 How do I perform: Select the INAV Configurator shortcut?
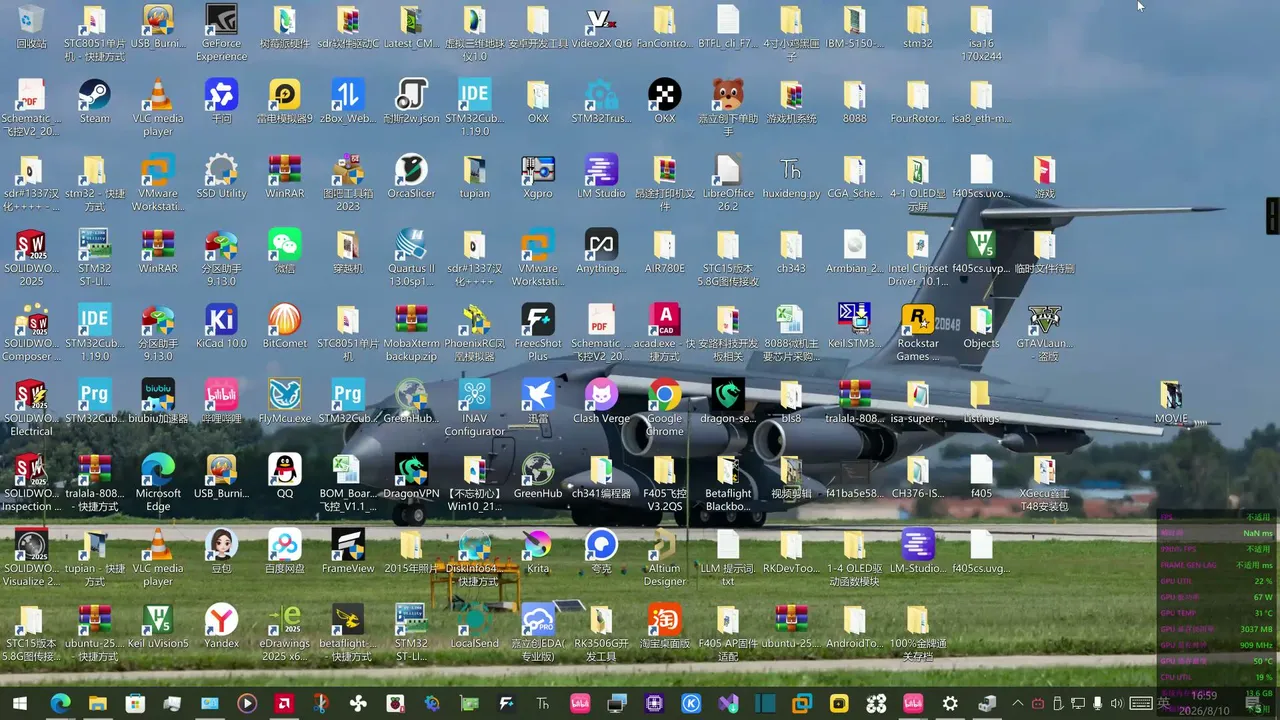tap(475, 409)
